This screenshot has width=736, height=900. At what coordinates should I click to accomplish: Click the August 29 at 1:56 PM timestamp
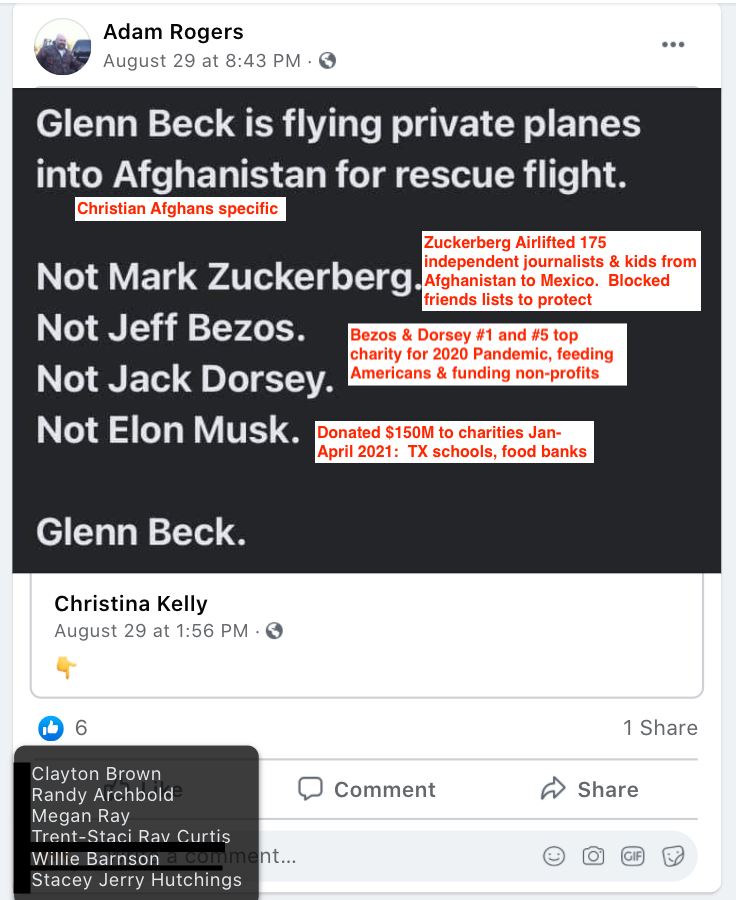point(151,631)
